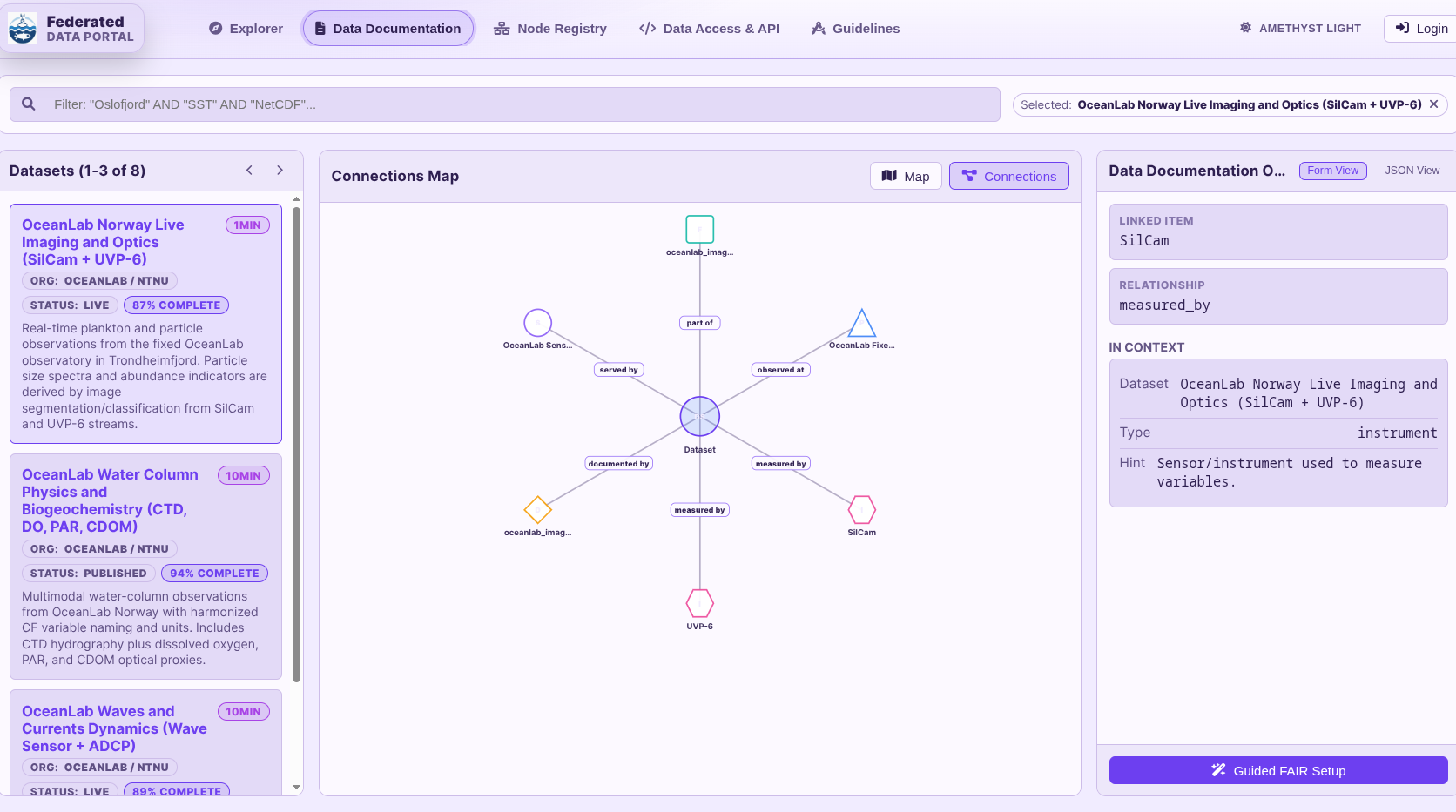Click the code icon beside Data Access & API
The width and height of the screenshot is (1456, 812).
(x=646, y=28)
